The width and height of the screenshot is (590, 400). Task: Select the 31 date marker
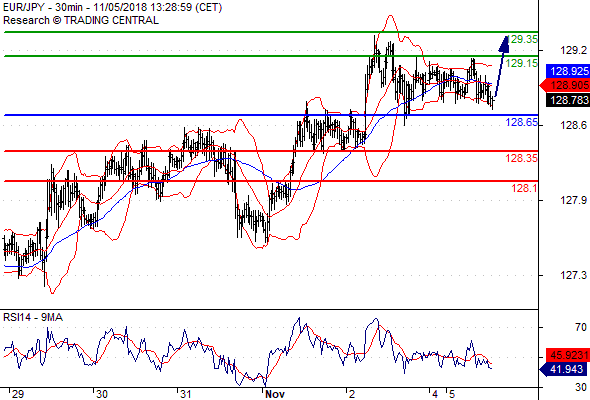point(186,394)
